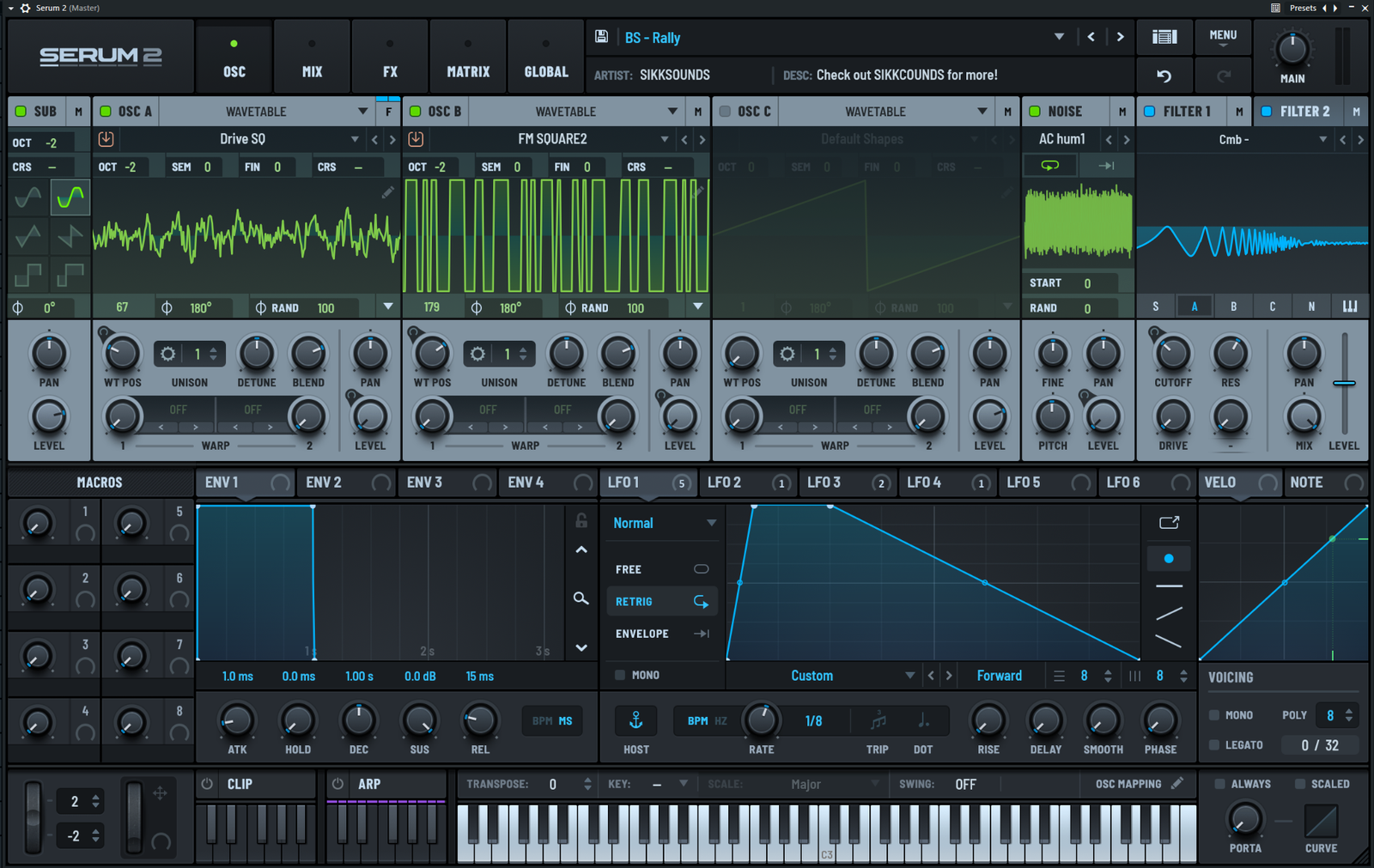The image size is (1374, 868).
Task: Open the Normal LFO mode dropdown
Action: (661, 522)
